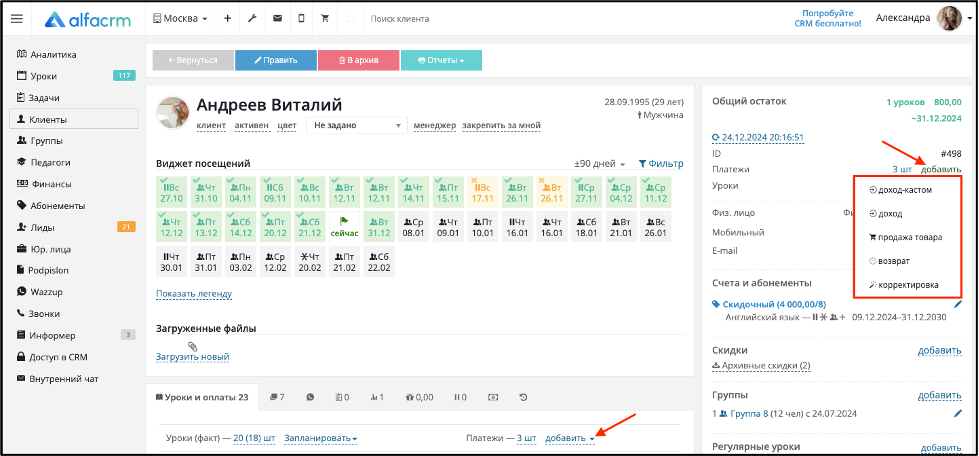
Task: Open the wrench settings icon
Action: (x=252, y=19)
